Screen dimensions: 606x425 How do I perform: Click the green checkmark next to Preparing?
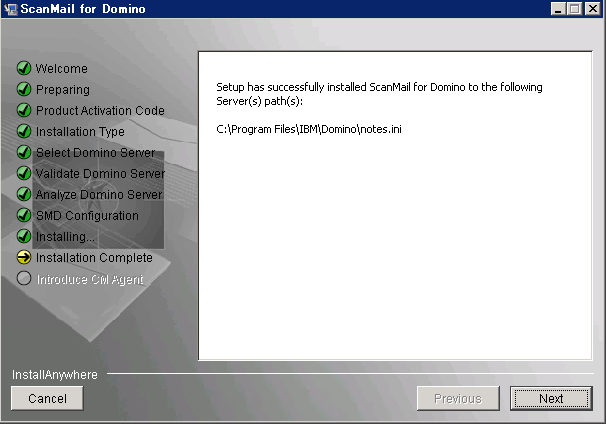pyautogui.click(x=24, y=90)
